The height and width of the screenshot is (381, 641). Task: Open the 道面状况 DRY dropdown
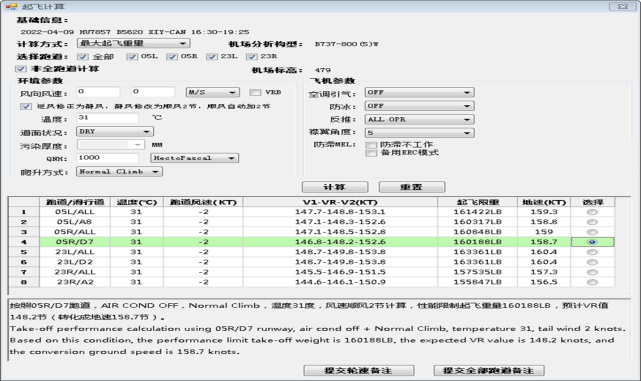click(115, 132)
